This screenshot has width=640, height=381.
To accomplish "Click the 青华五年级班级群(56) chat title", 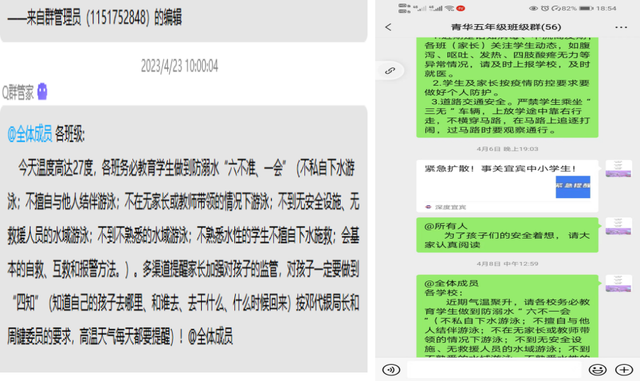I will point(506,27).
